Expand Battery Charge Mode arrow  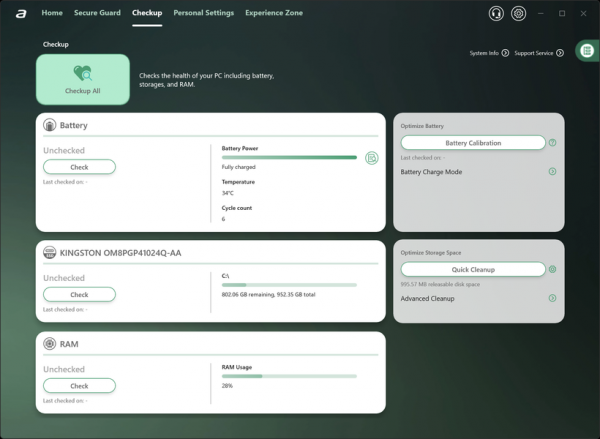click(x=552, y=171)
